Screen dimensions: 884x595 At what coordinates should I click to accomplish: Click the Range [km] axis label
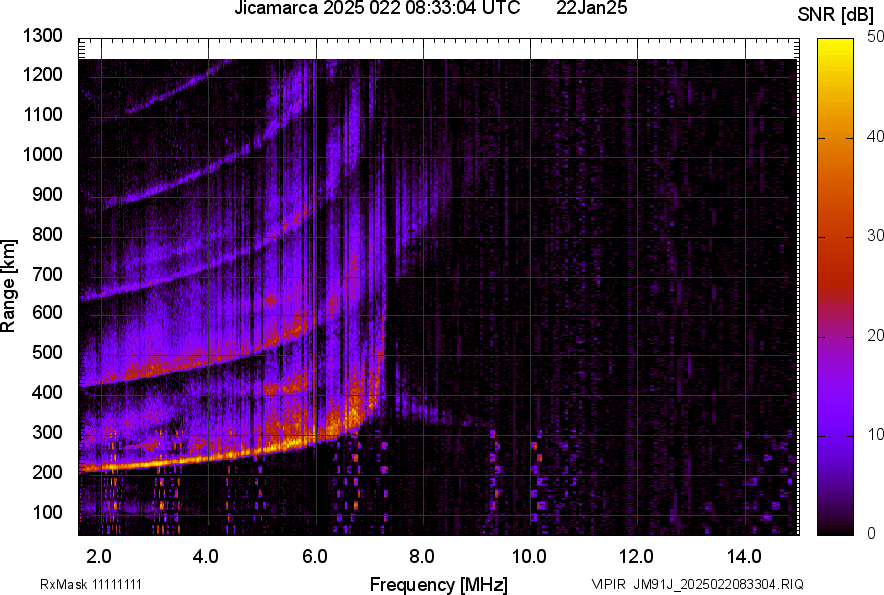(x=9, y=285)
